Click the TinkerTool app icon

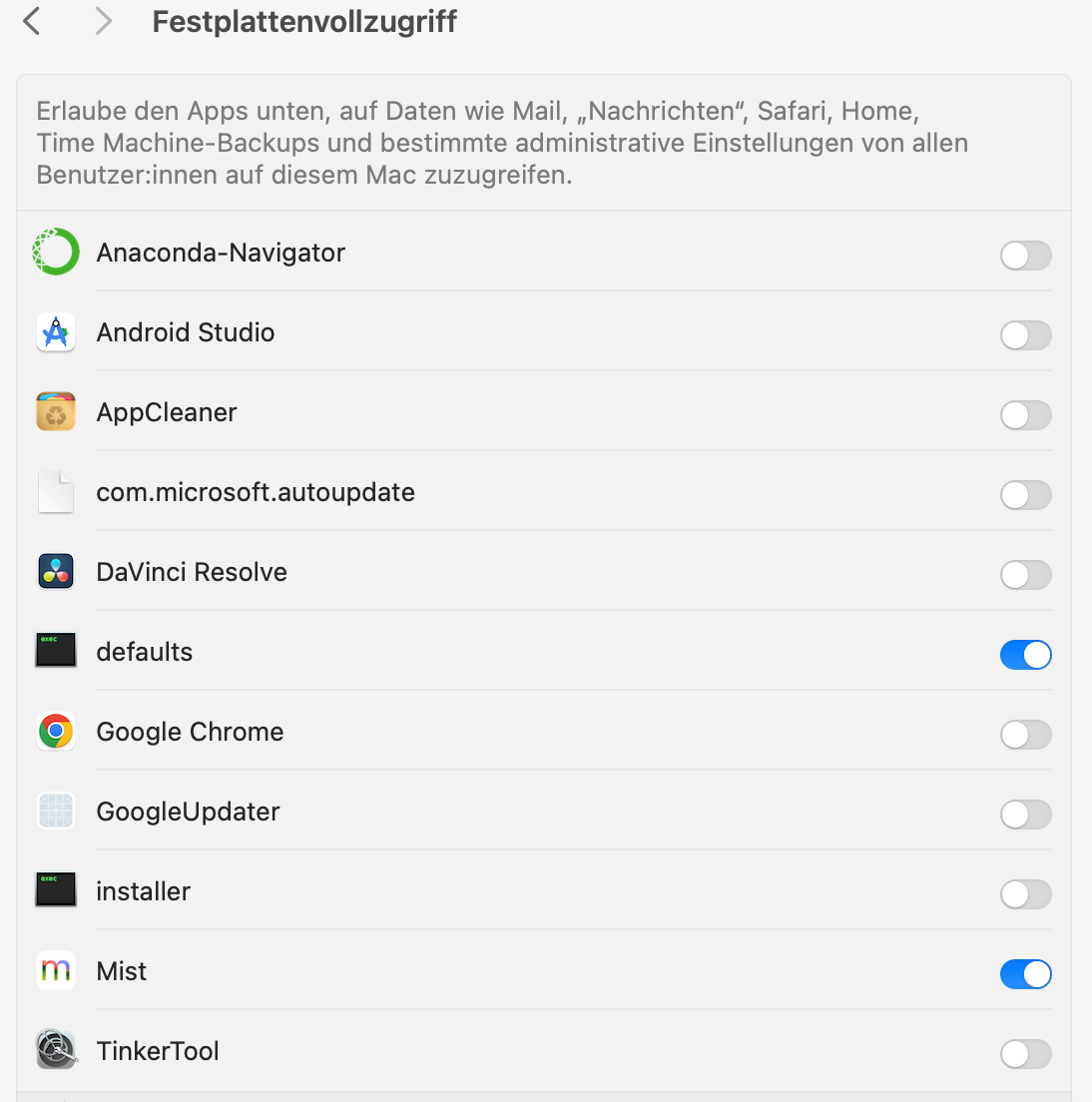point(56,1051)
